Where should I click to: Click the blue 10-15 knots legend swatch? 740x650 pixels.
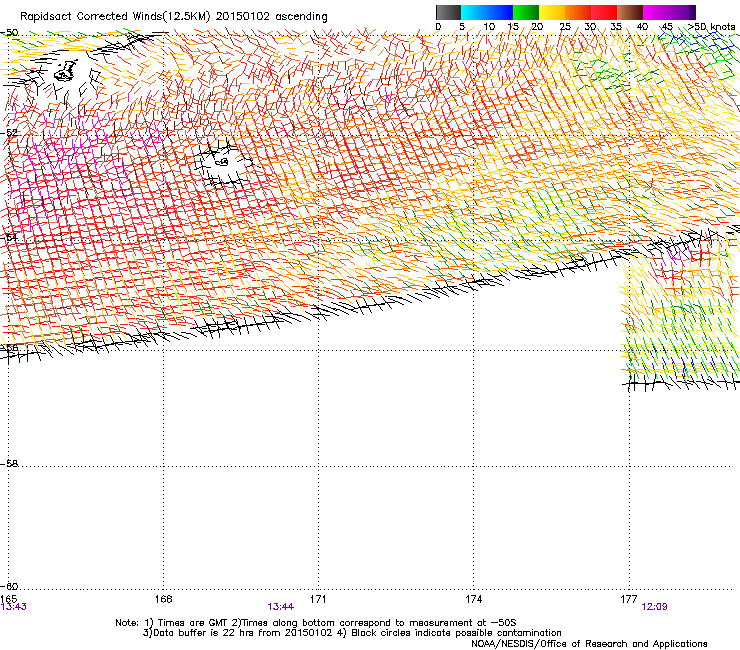point(500,12)
